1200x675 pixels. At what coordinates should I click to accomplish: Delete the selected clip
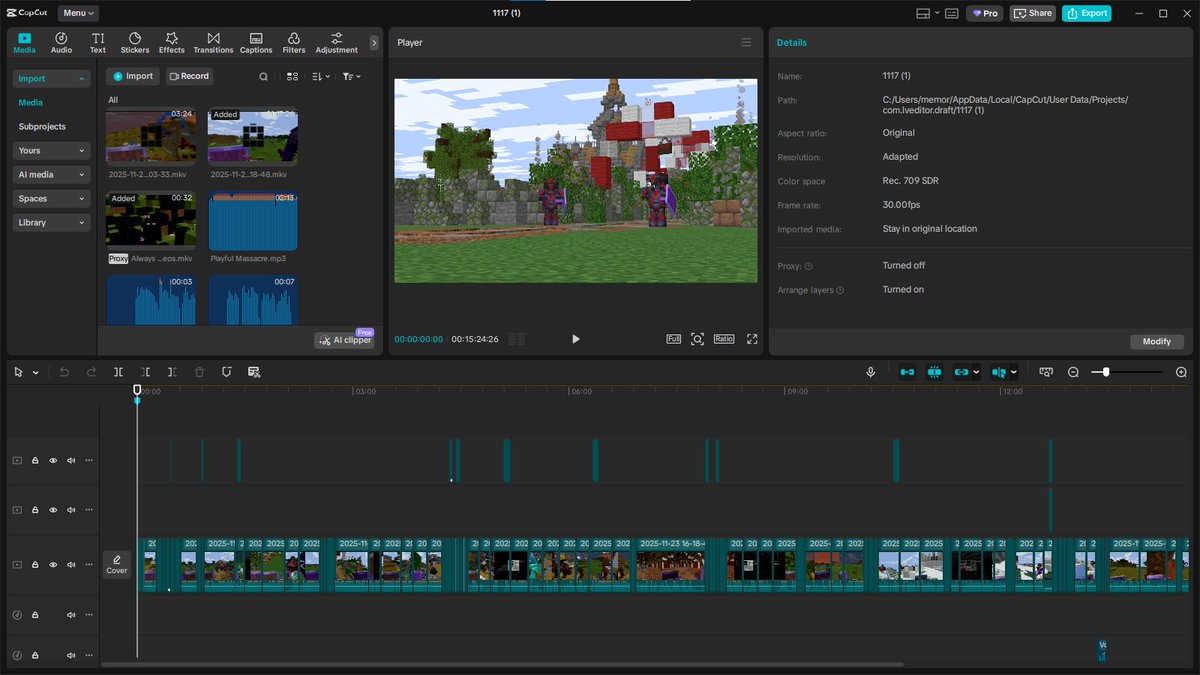point(200,372)
